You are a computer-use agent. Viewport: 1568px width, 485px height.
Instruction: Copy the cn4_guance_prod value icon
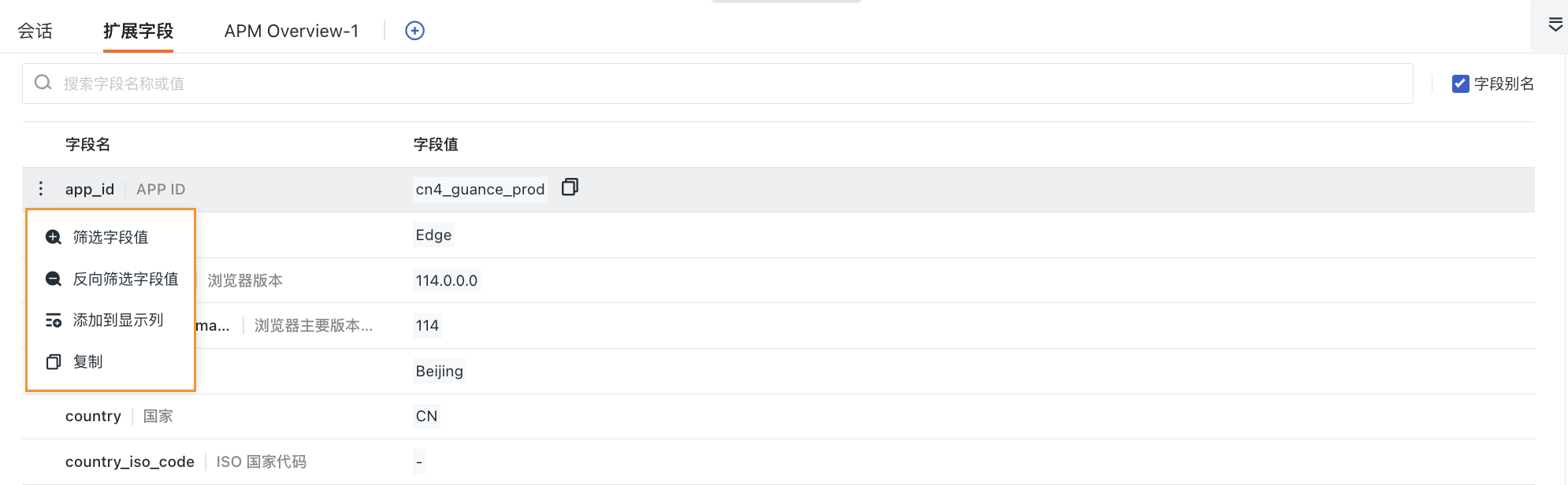(x=570, y=187)
